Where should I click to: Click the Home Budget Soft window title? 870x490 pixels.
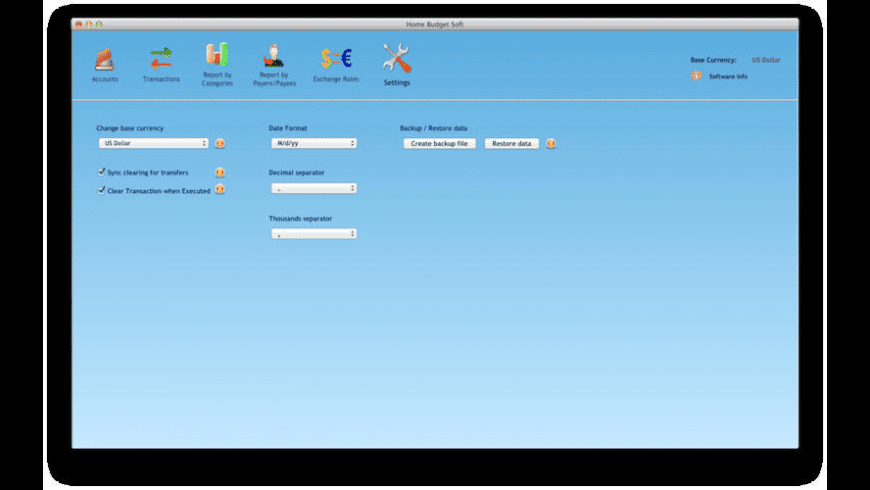click(434, 24)
